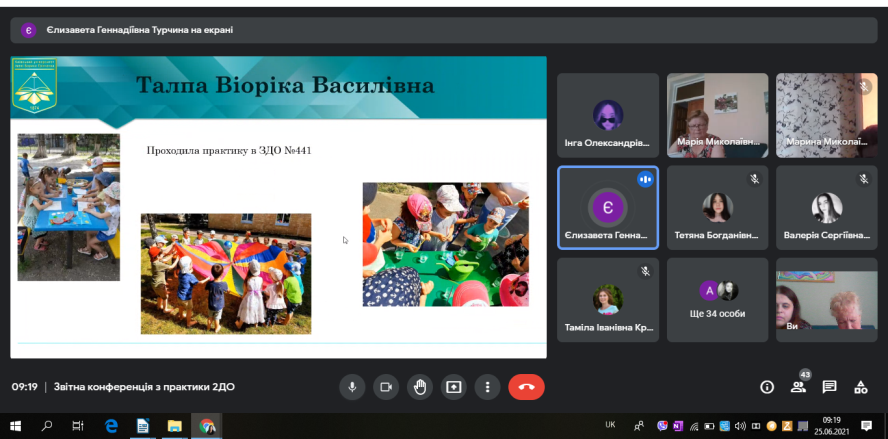Turn off the camera
Viewport: 888px width, 439px height.
385,387
